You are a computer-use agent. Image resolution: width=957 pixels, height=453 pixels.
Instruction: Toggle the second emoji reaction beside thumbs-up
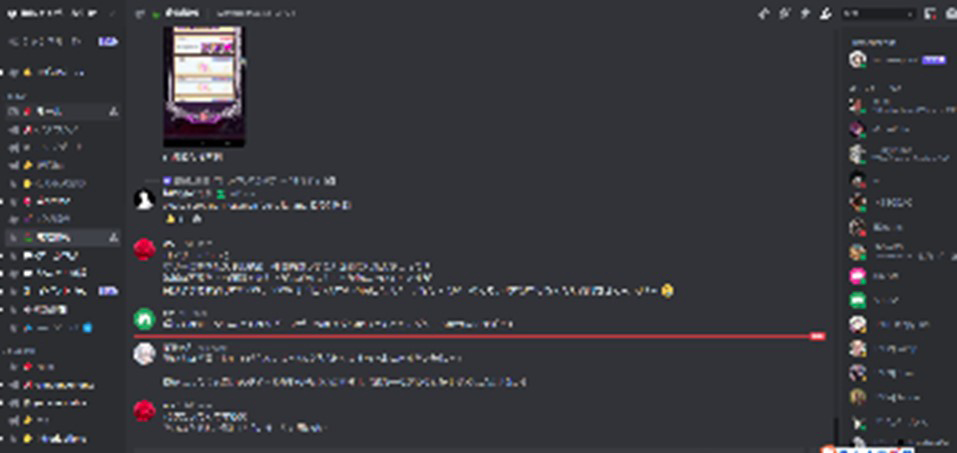tap(195, 219)
